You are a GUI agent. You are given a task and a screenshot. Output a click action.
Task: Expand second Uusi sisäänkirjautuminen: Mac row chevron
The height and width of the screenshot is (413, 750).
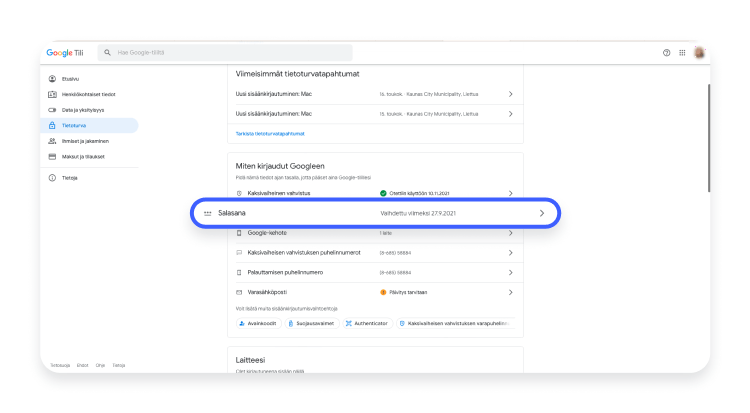[x=510, y=114]
